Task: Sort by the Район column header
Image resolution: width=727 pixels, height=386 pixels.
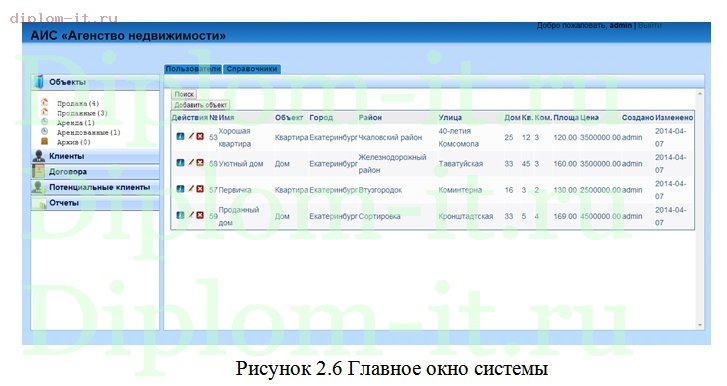Action: pos(370,118)
